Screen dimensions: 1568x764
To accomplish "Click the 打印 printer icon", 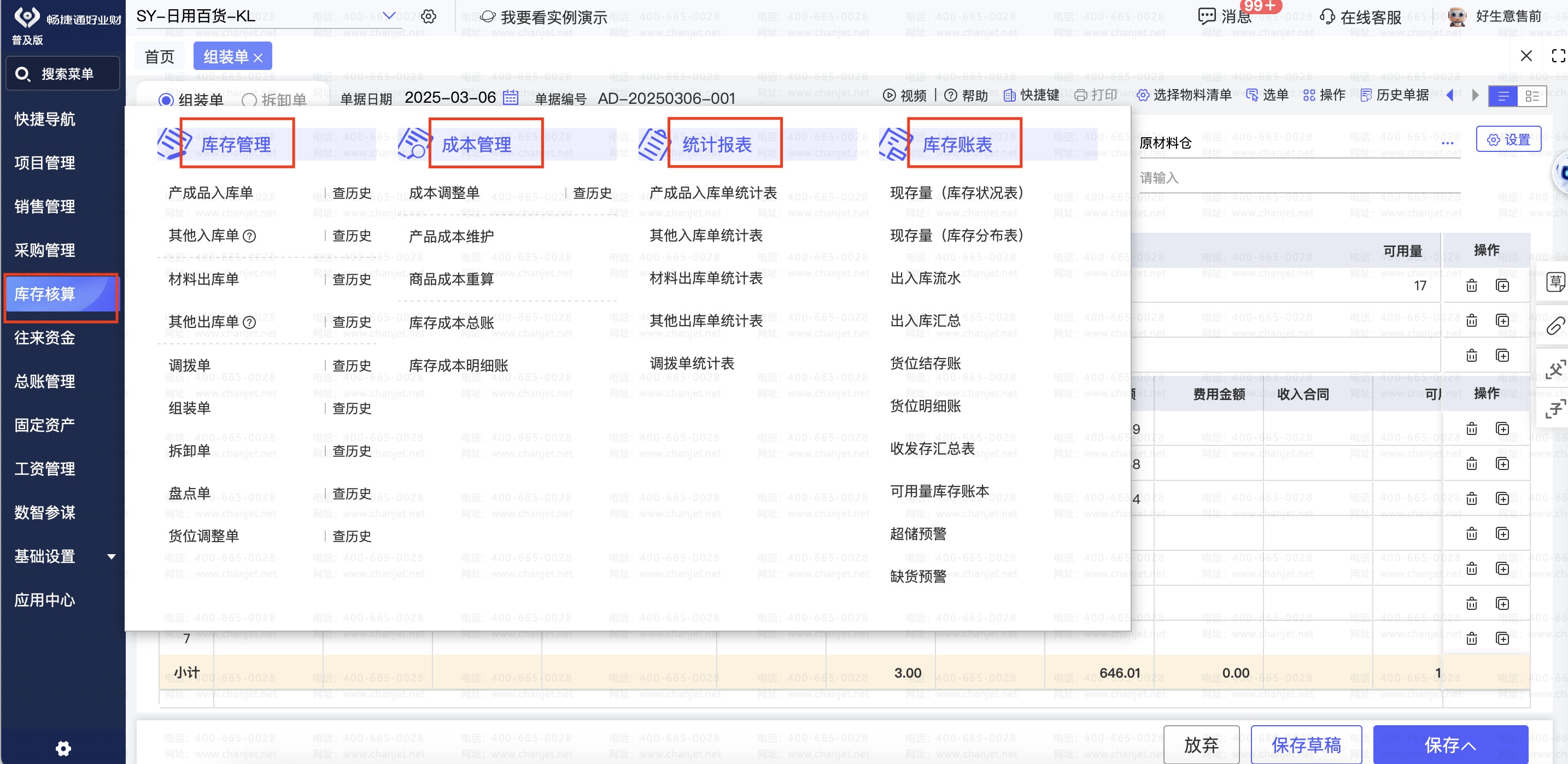I will (x=1080, y=95).
